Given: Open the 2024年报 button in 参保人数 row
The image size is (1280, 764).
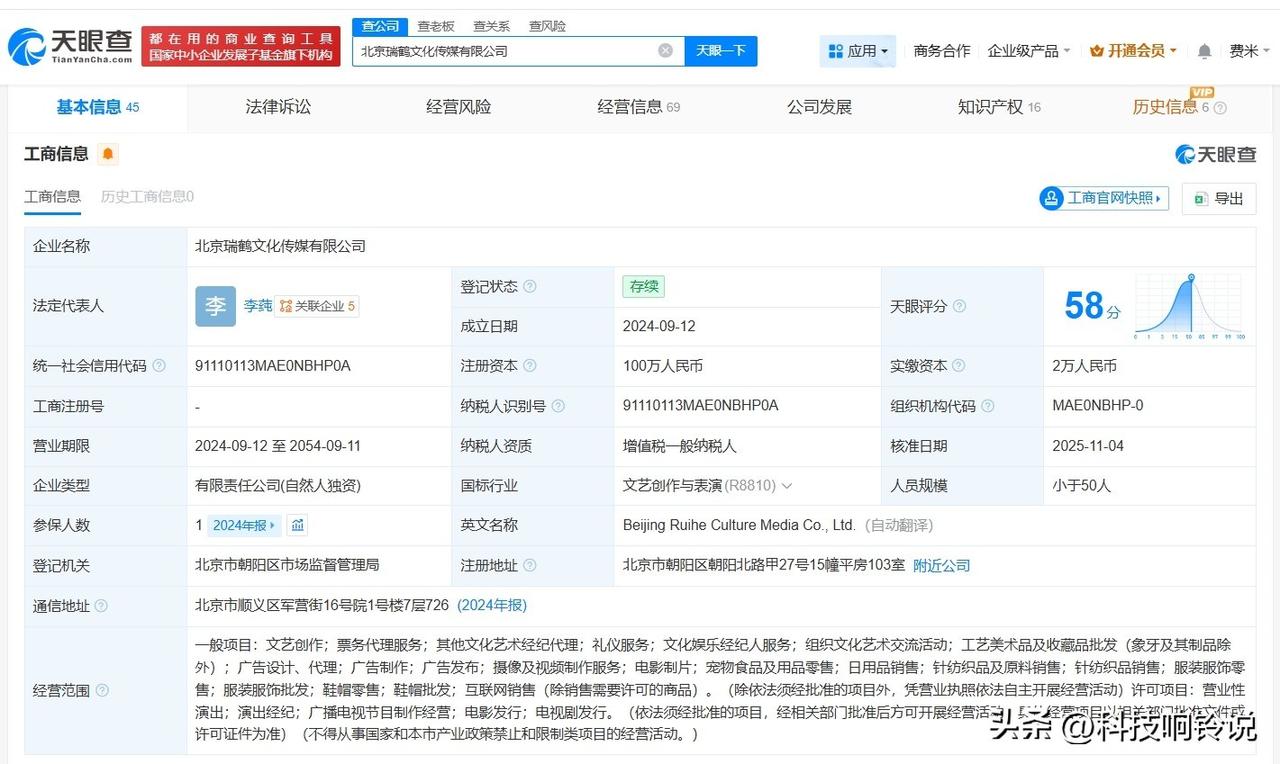Looking at the screenshot, I should pos(245,525).
